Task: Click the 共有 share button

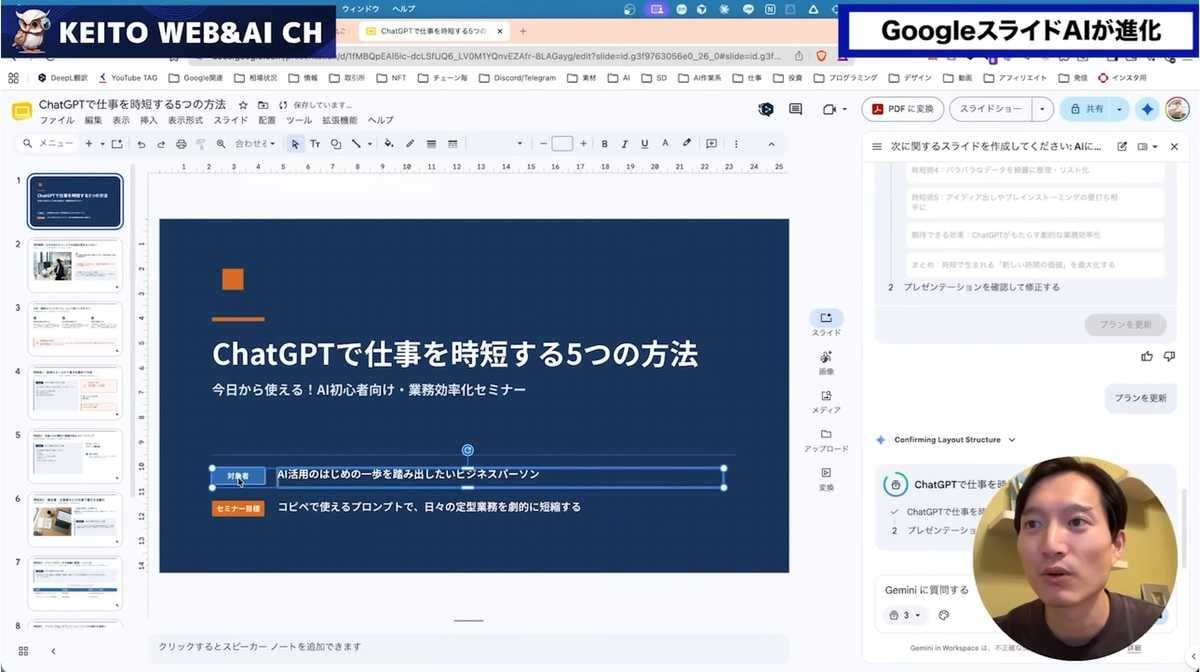Action: click(1086, 109)
